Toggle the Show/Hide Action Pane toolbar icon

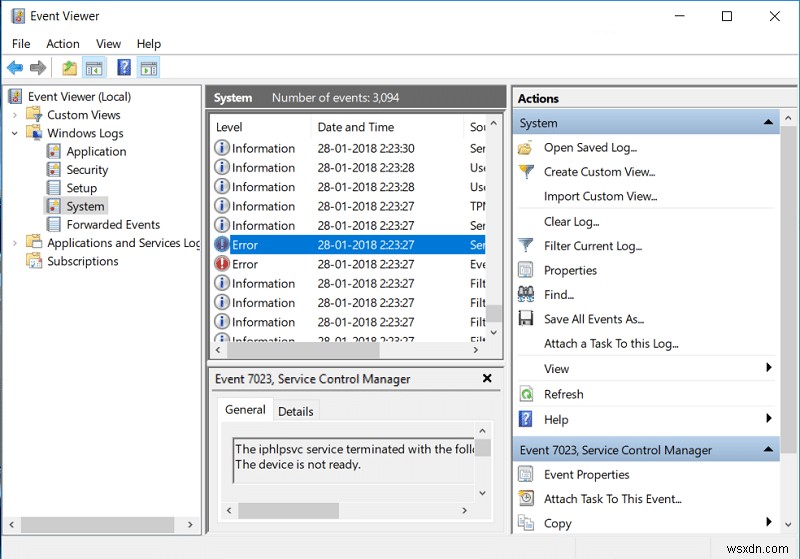148,67
